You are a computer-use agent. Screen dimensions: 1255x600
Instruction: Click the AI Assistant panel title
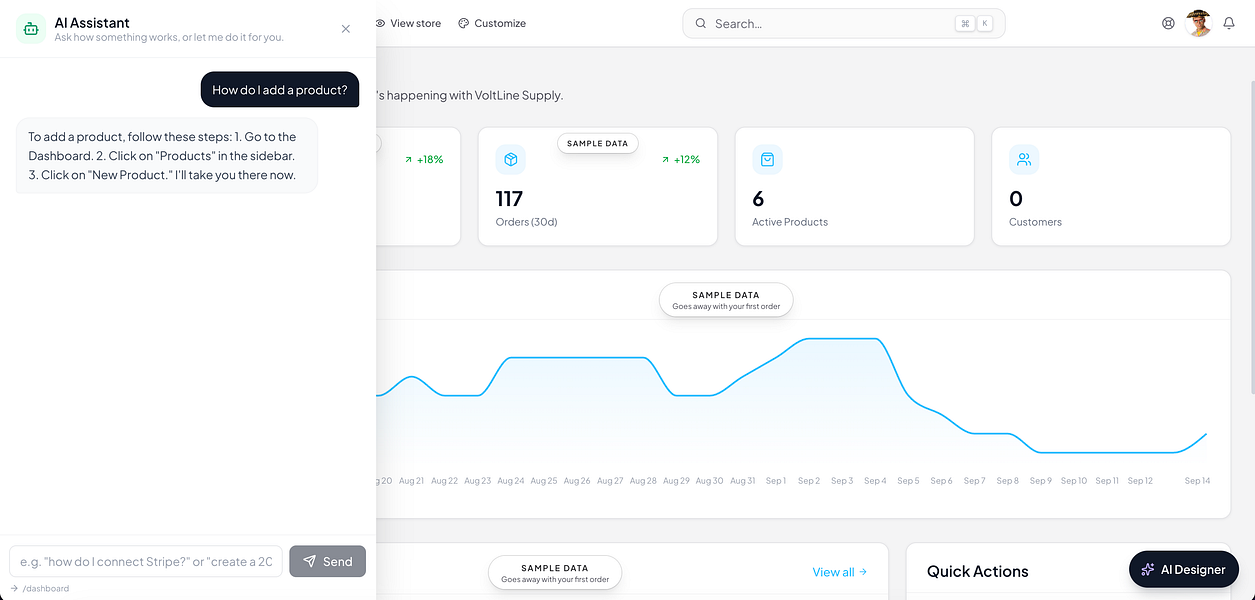(x=92, y=22)
